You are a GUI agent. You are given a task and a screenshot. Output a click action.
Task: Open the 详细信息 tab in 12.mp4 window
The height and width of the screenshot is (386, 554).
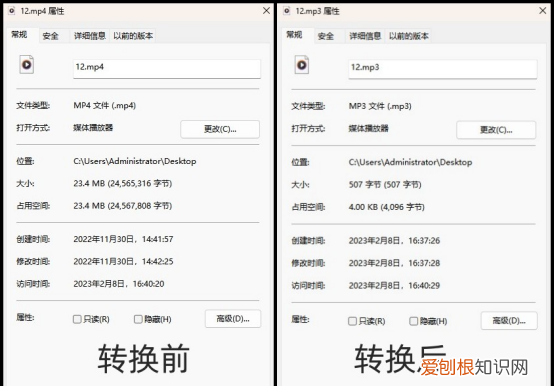[90, 36]
